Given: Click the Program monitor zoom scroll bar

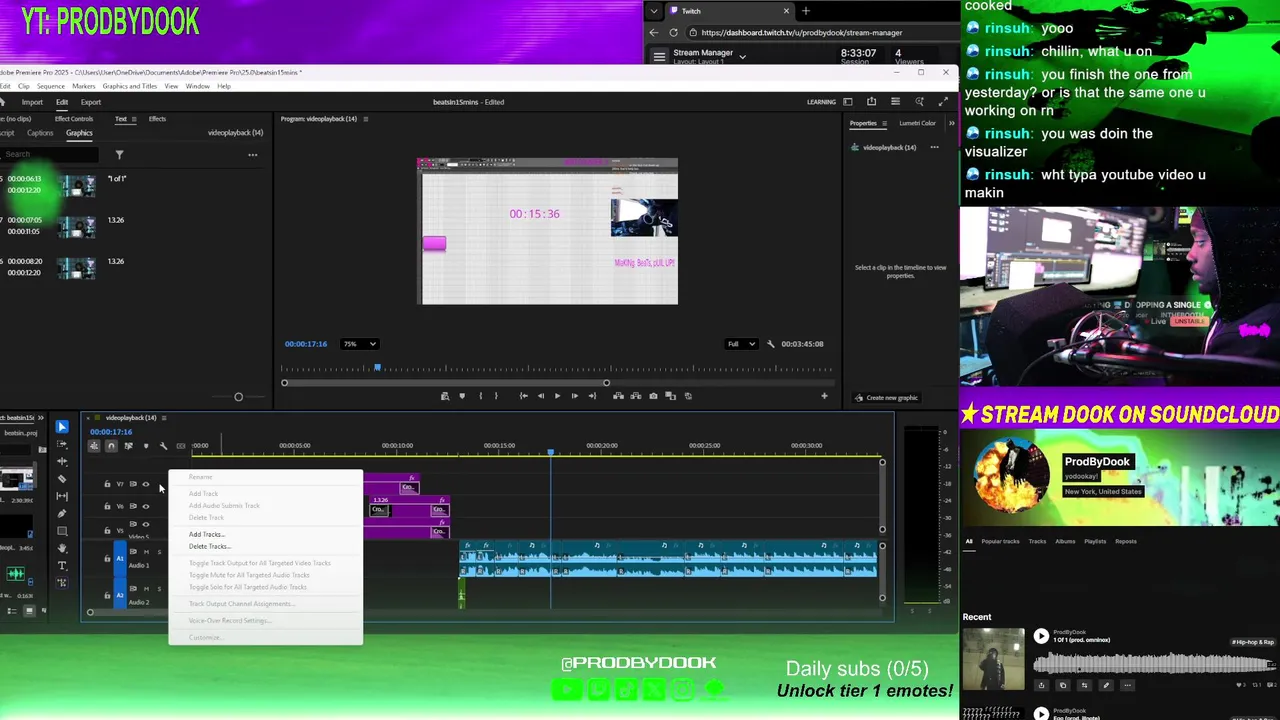Looking at the screenshot, I should pos(445,383).
